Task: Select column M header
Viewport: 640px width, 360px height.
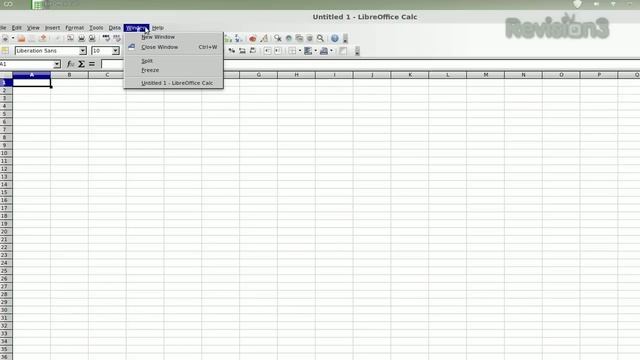Action: click(485, 75)
